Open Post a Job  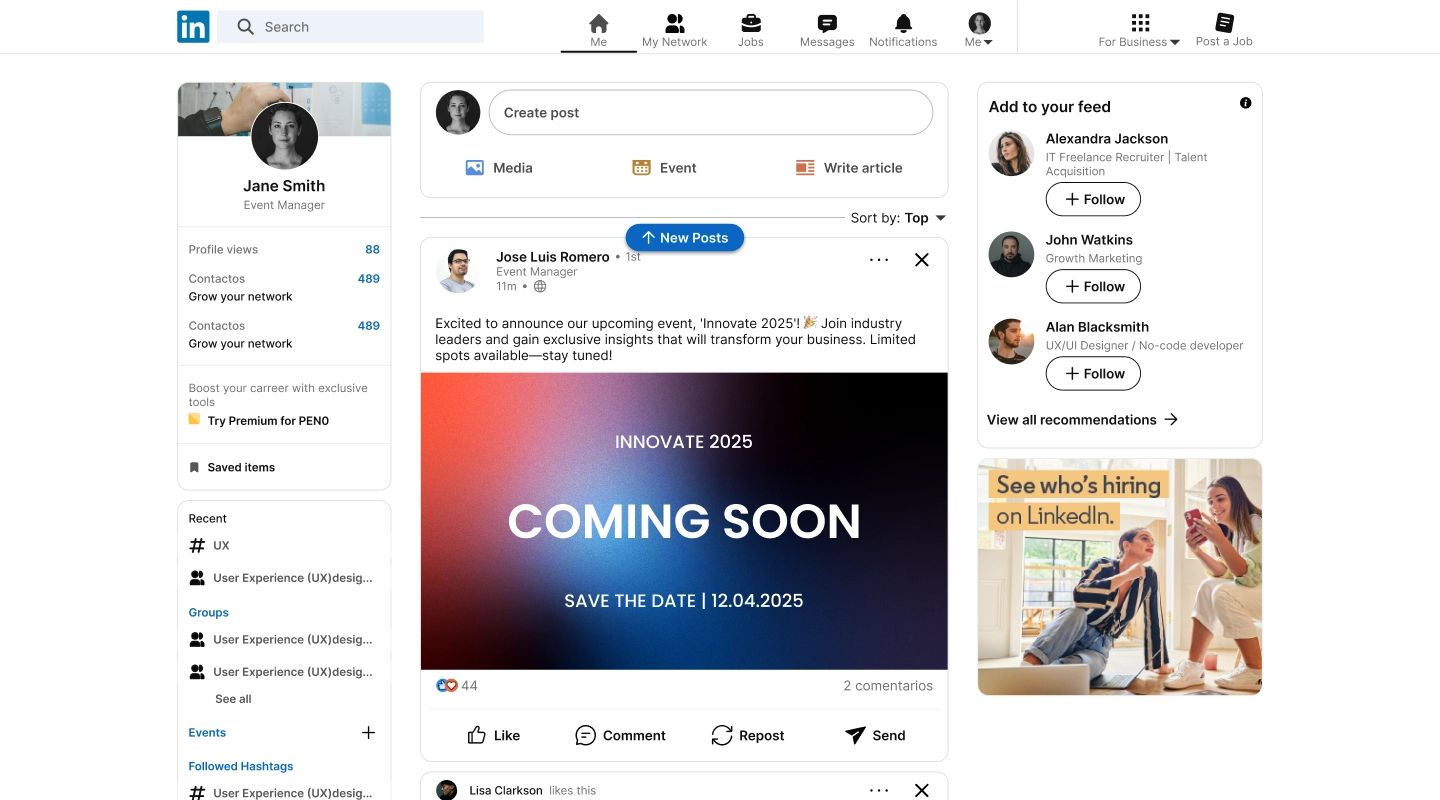coord(1223,27)
